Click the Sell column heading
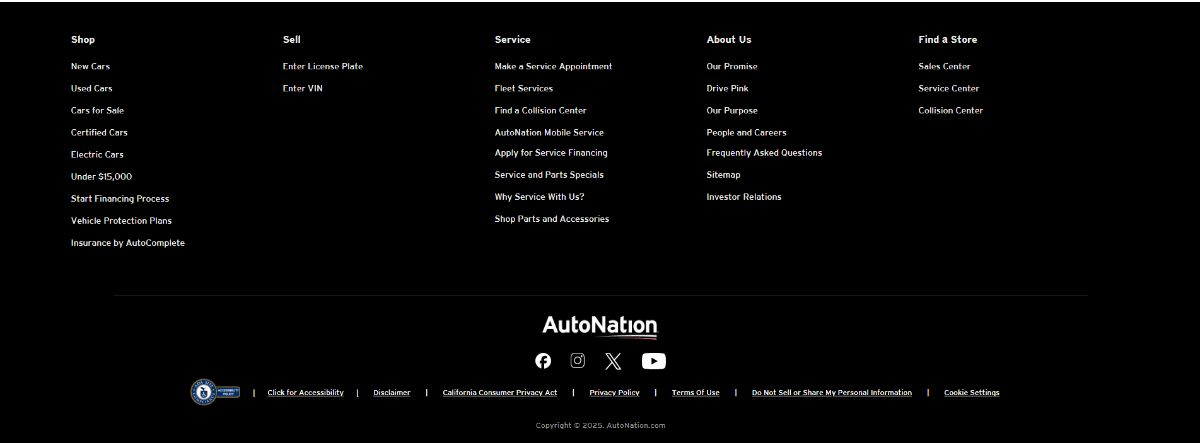 pos(292,40)
